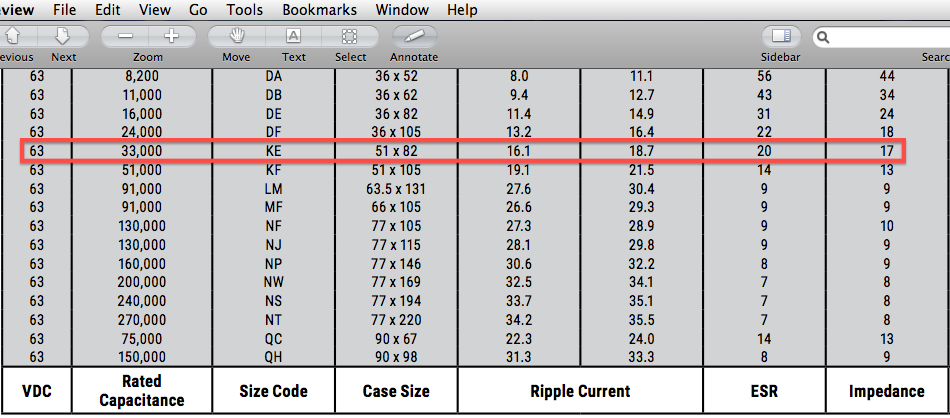Go to the Next page arrow
The image size is (950, 418).
[63, 36]
